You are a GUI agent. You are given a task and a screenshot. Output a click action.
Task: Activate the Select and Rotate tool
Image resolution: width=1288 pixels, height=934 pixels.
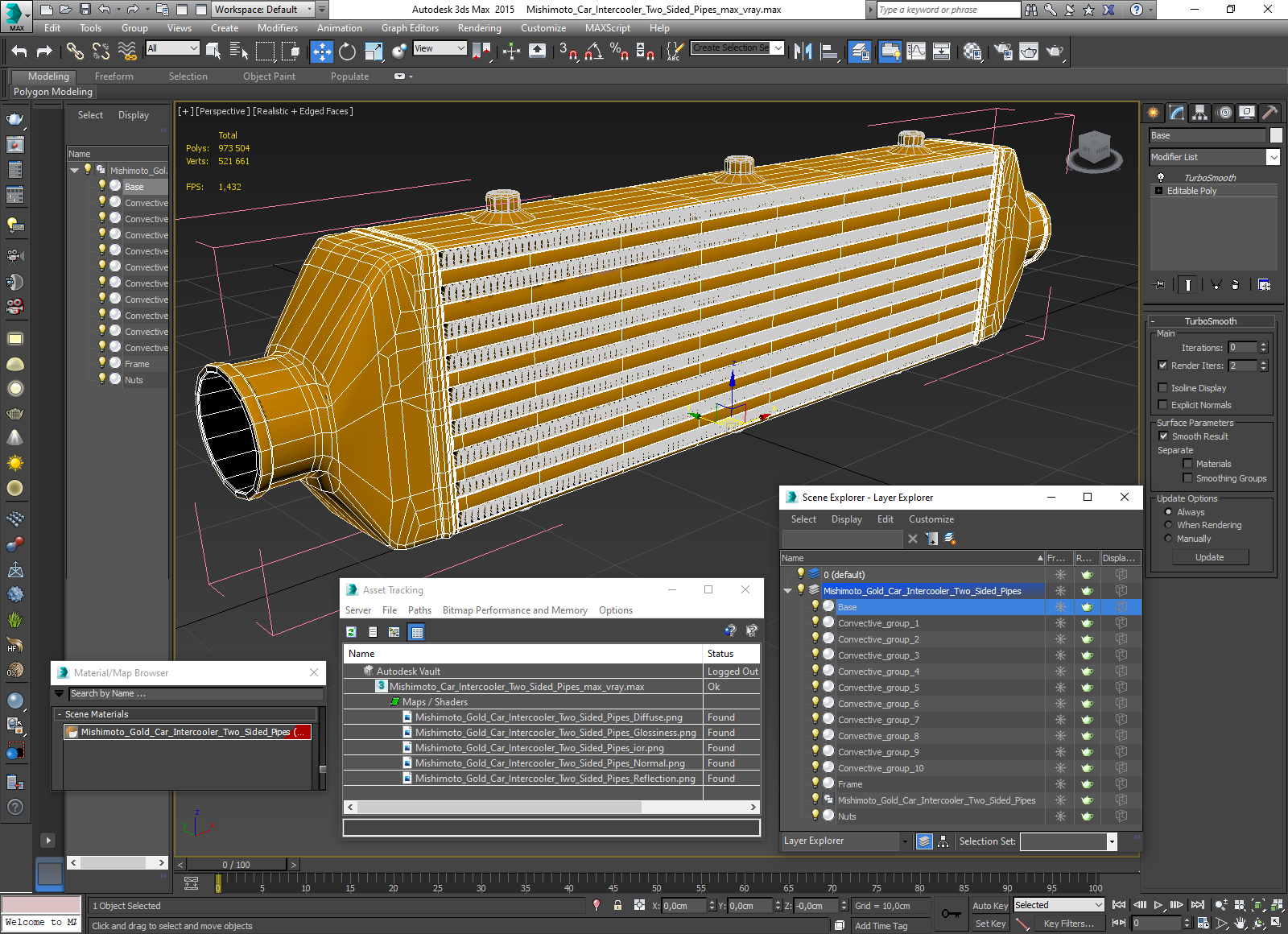[x=347, y=52]
